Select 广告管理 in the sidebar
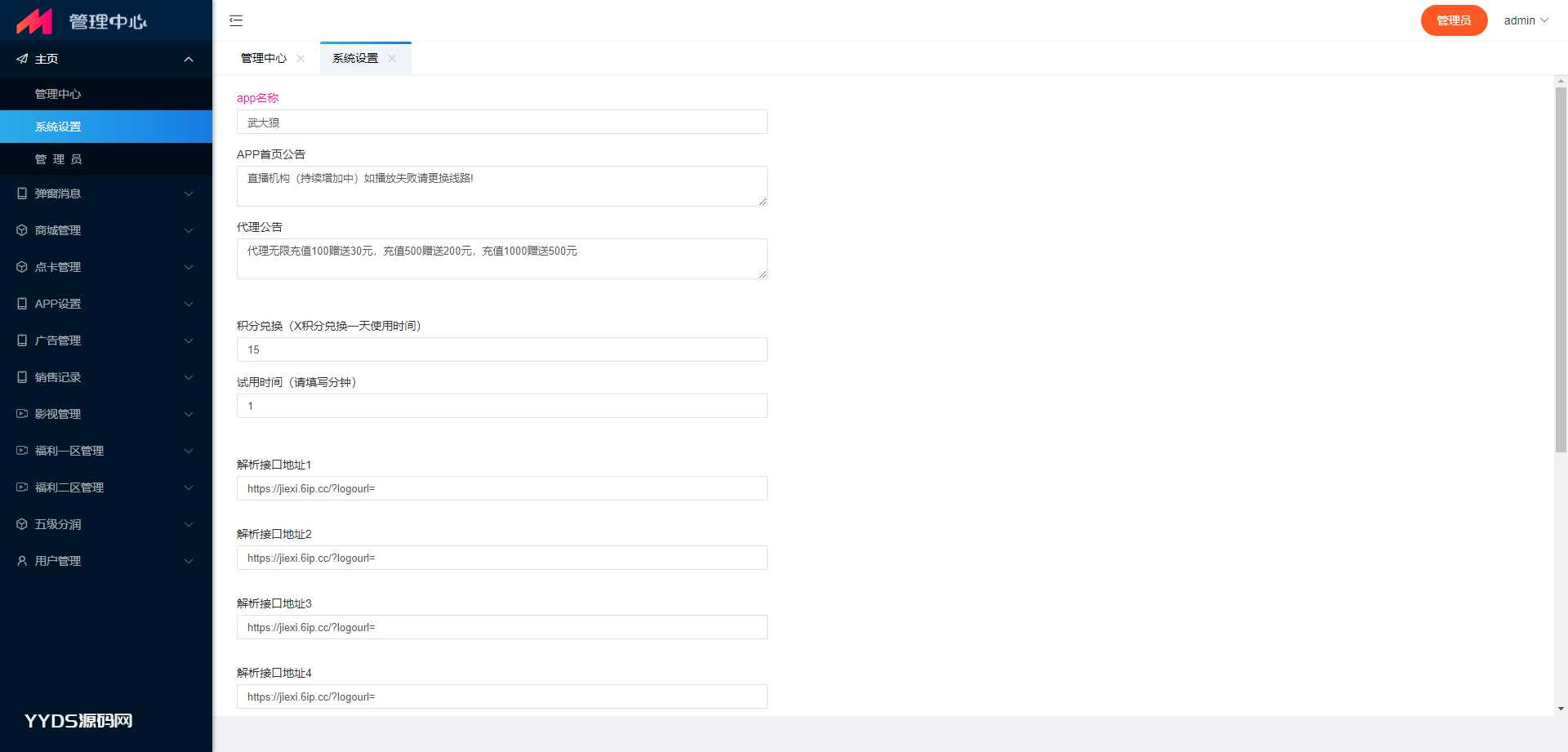The height and width of the screenshot is (752, 1568). [58, 340]
